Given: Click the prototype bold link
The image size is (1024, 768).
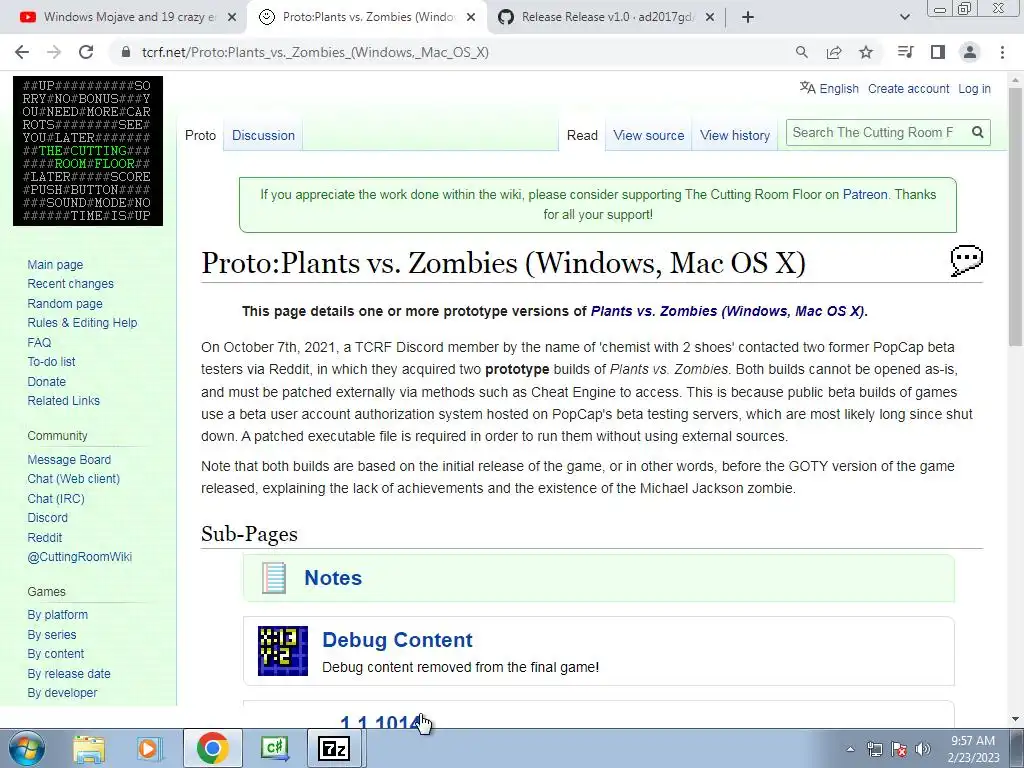Looking at the screenshot, I should [x=517, y=369].
